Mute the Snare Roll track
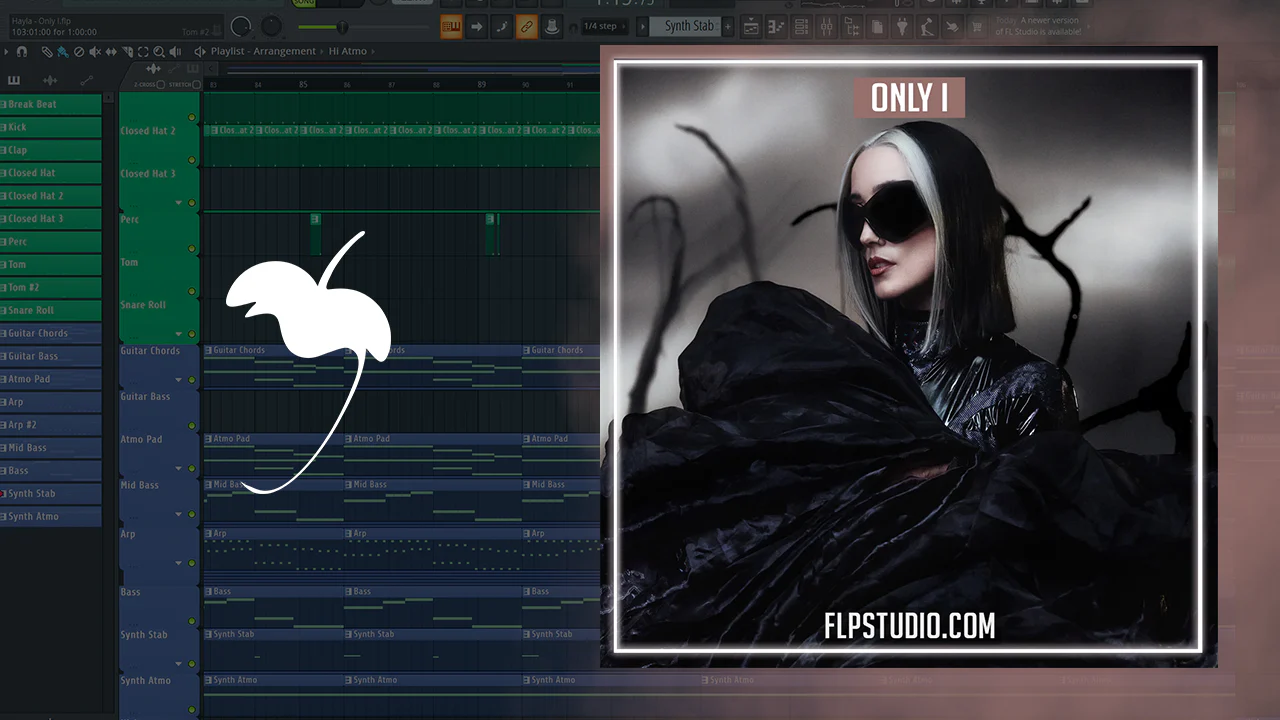The height and width of the screenshot is (720, 1280). coord(192,334)
